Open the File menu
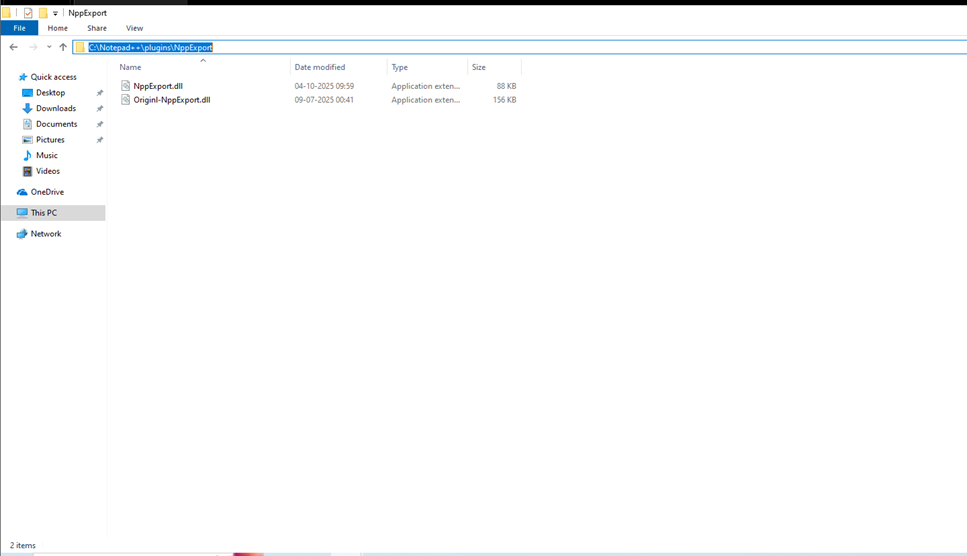 click(x=19, y=28)
